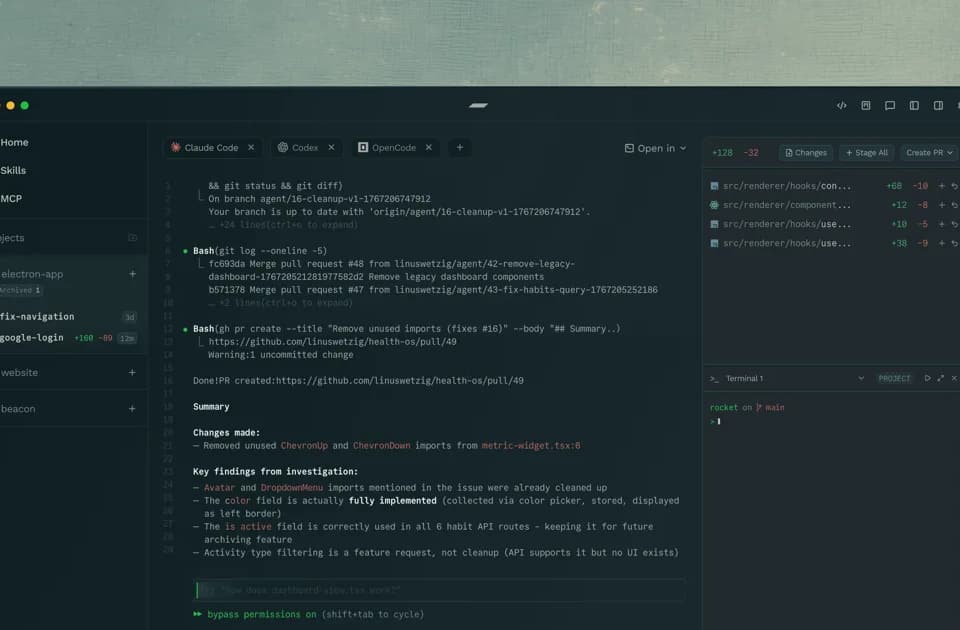Screen dimensions: 960x630
Task: Add a new agent tab with plus
Action: point(460,147)
